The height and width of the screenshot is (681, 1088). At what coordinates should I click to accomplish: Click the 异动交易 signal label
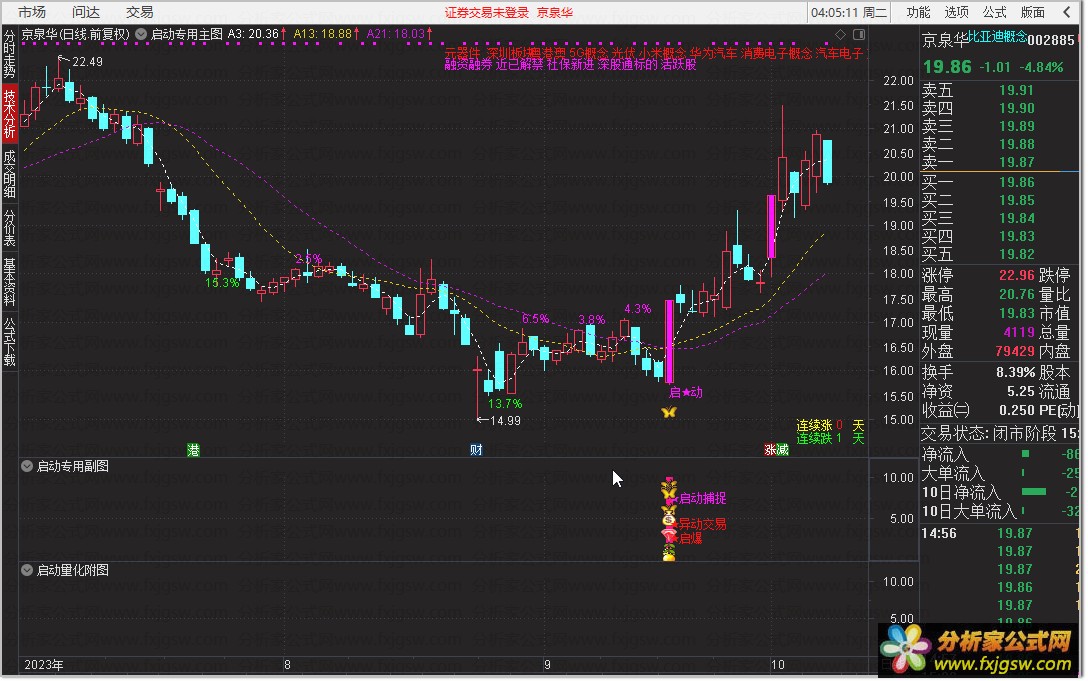pyautogui.click(x=702, y=524)
